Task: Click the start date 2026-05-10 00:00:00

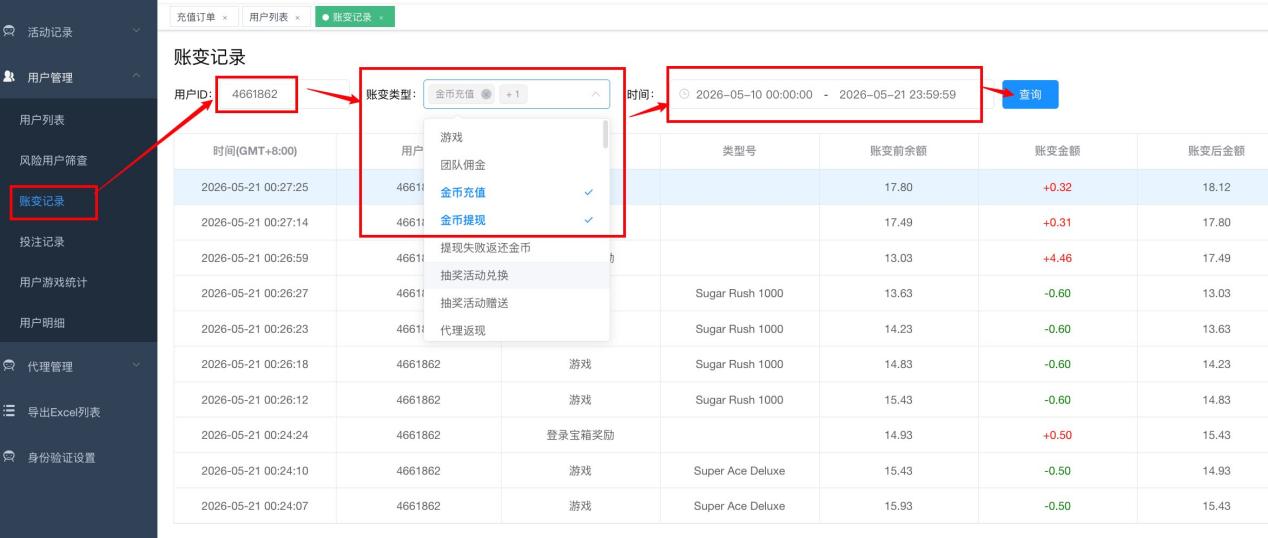Action: [754, 94]
